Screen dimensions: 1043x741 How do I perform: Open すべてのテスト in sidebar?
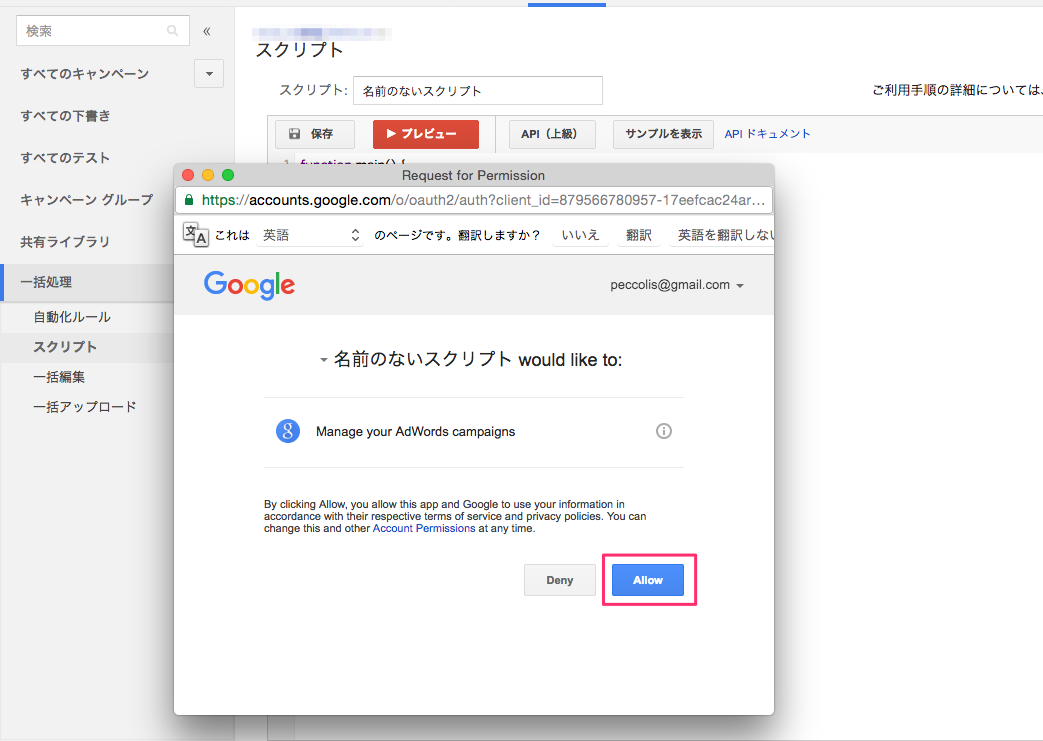pos(65,158)
